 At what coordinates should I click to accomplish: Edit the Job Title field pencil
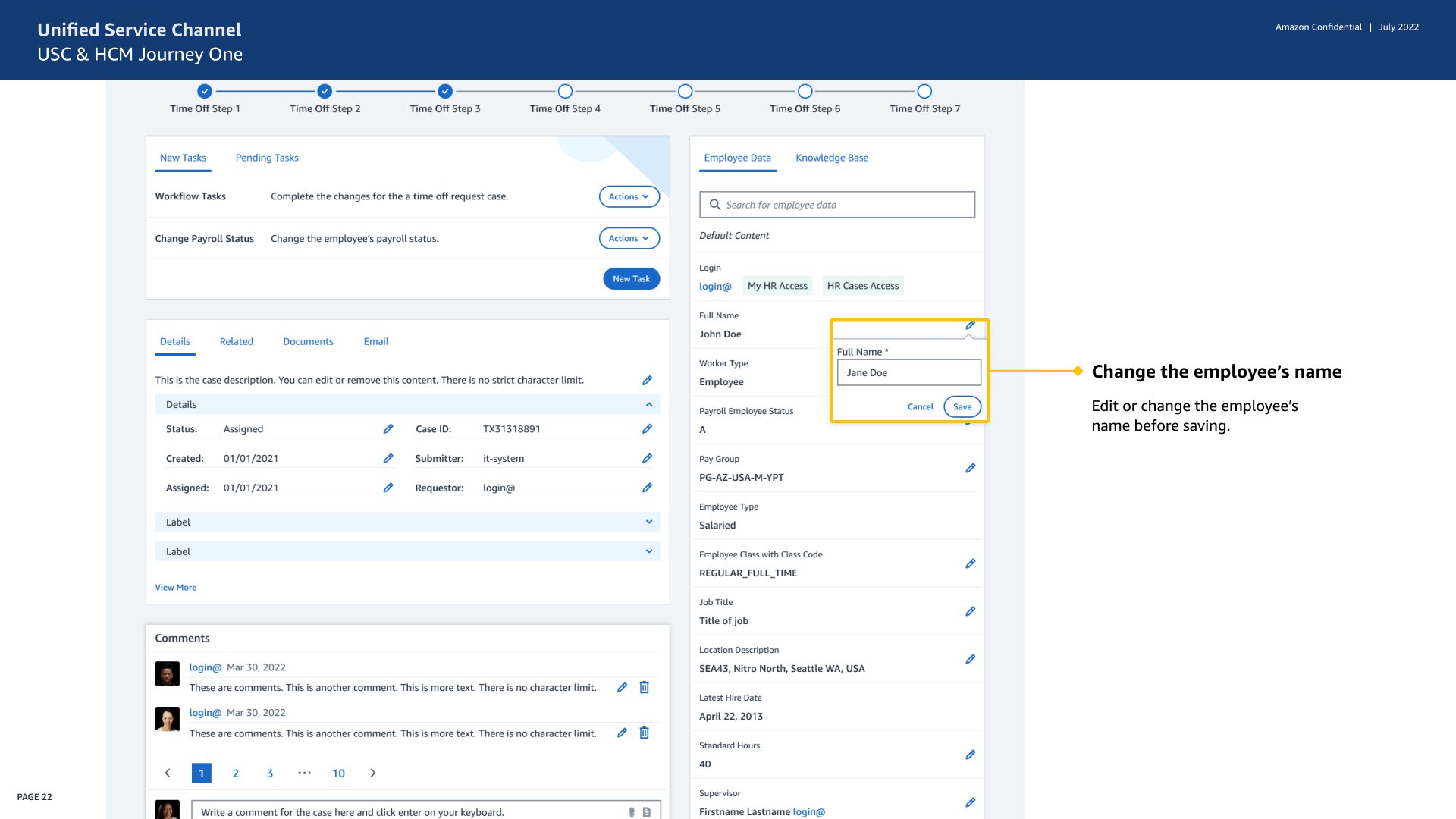point(970,612)
